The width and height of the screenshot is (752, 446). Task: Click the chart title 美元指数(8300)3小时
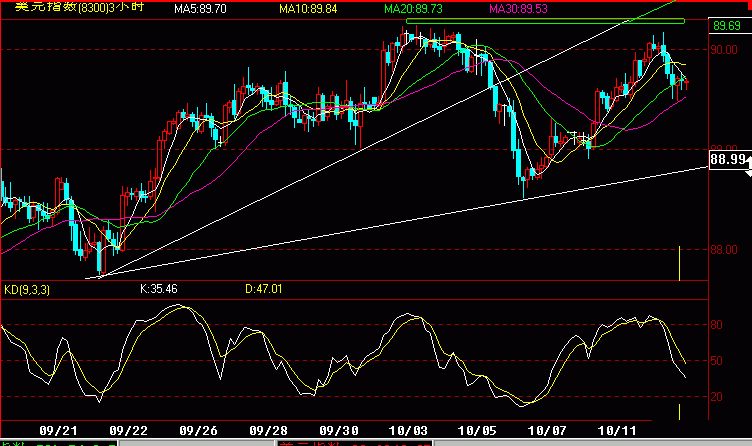click(x=79, y=7)
